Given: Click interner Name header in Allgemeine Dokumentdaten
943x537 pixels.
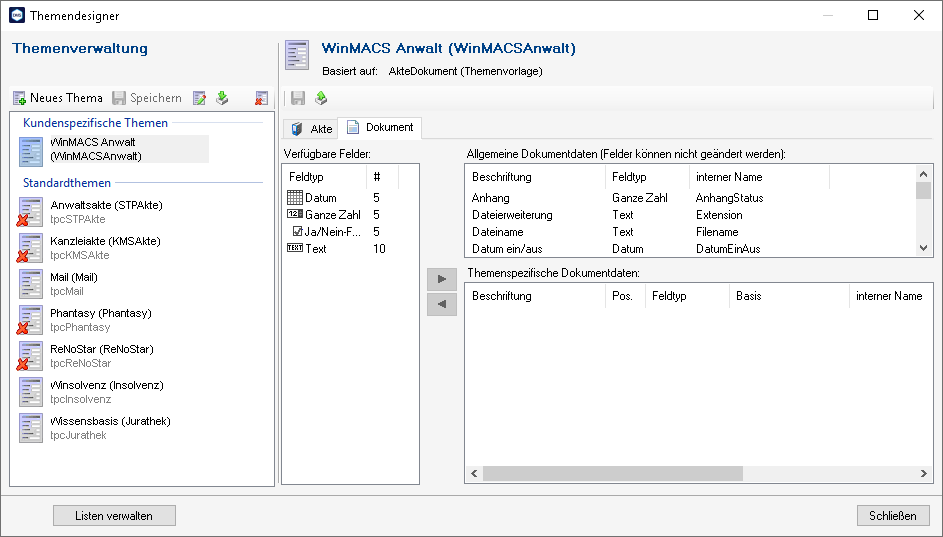Looking at the screenshot, I should pyautogui.click(x=759, y=177).
